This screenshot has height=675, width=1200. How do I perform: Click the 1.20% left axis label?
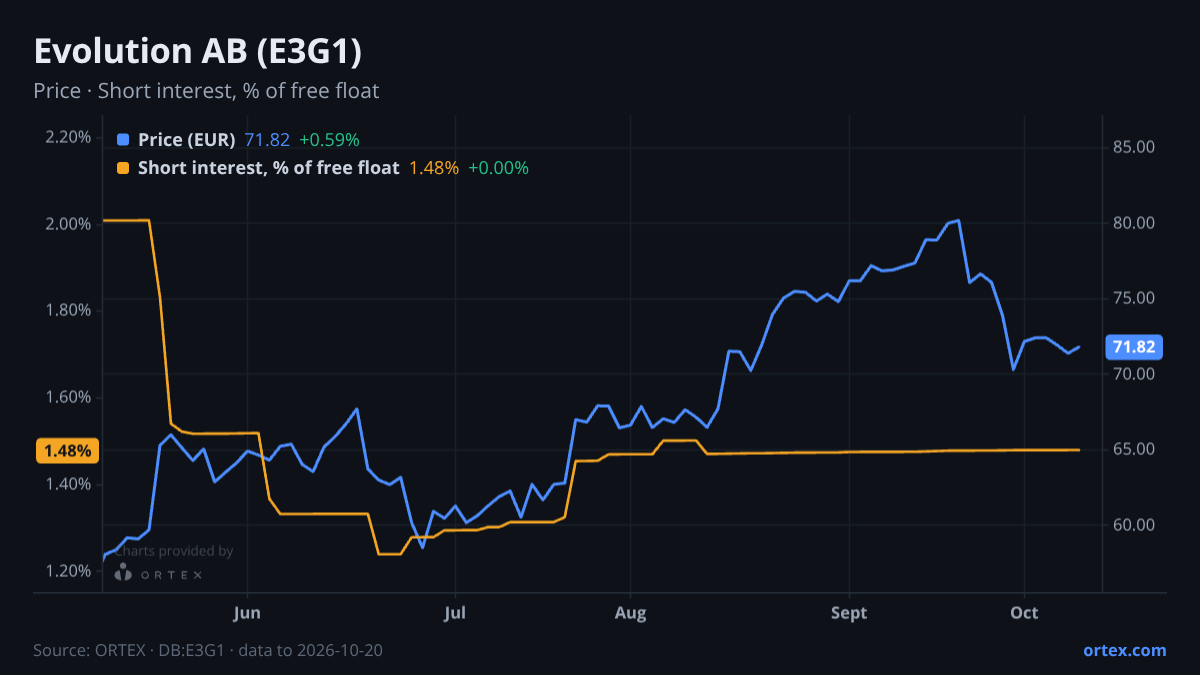click(68, 571)
